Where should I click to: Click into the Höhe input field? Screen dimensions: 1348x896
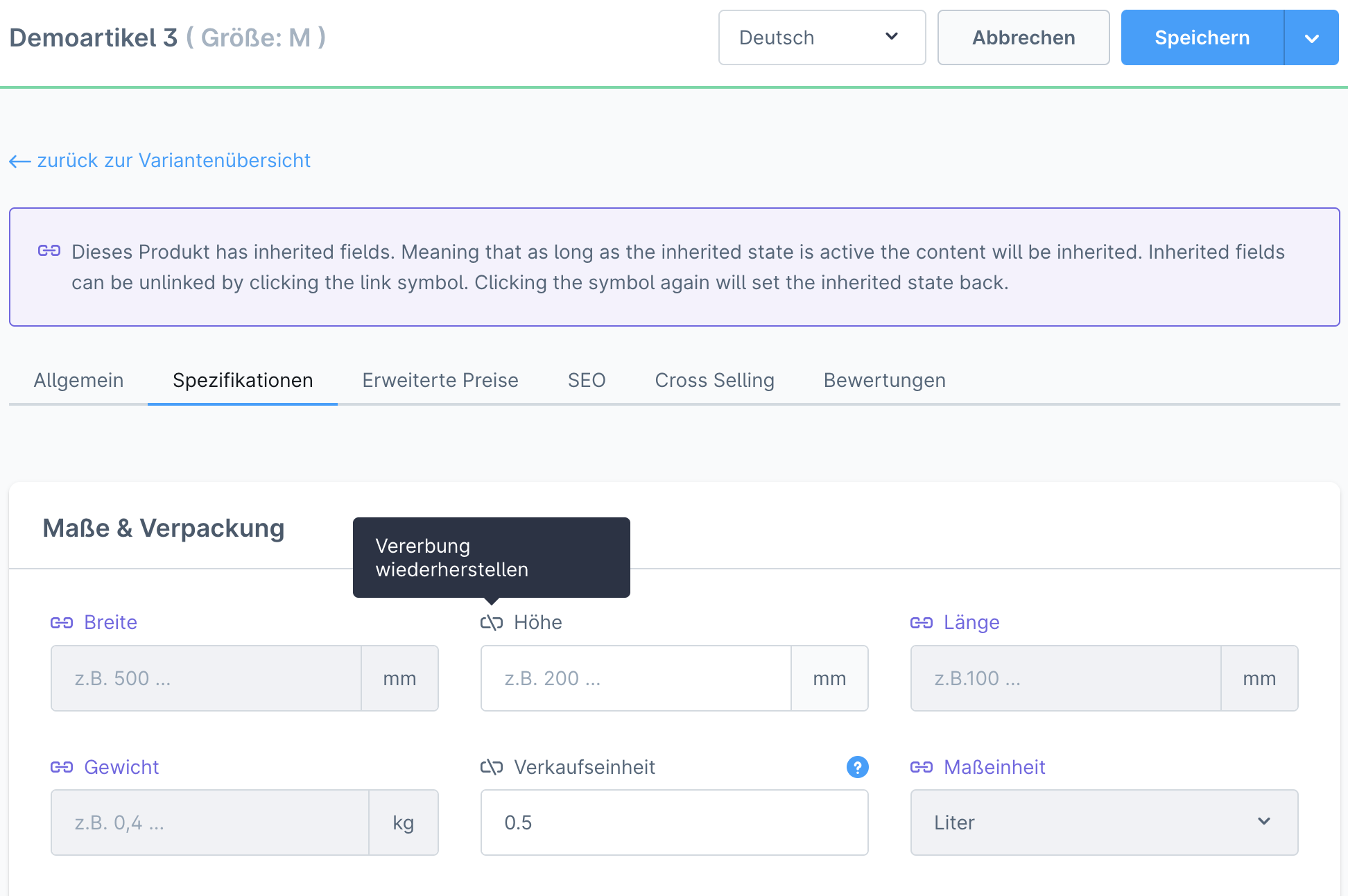pos(636,678)
